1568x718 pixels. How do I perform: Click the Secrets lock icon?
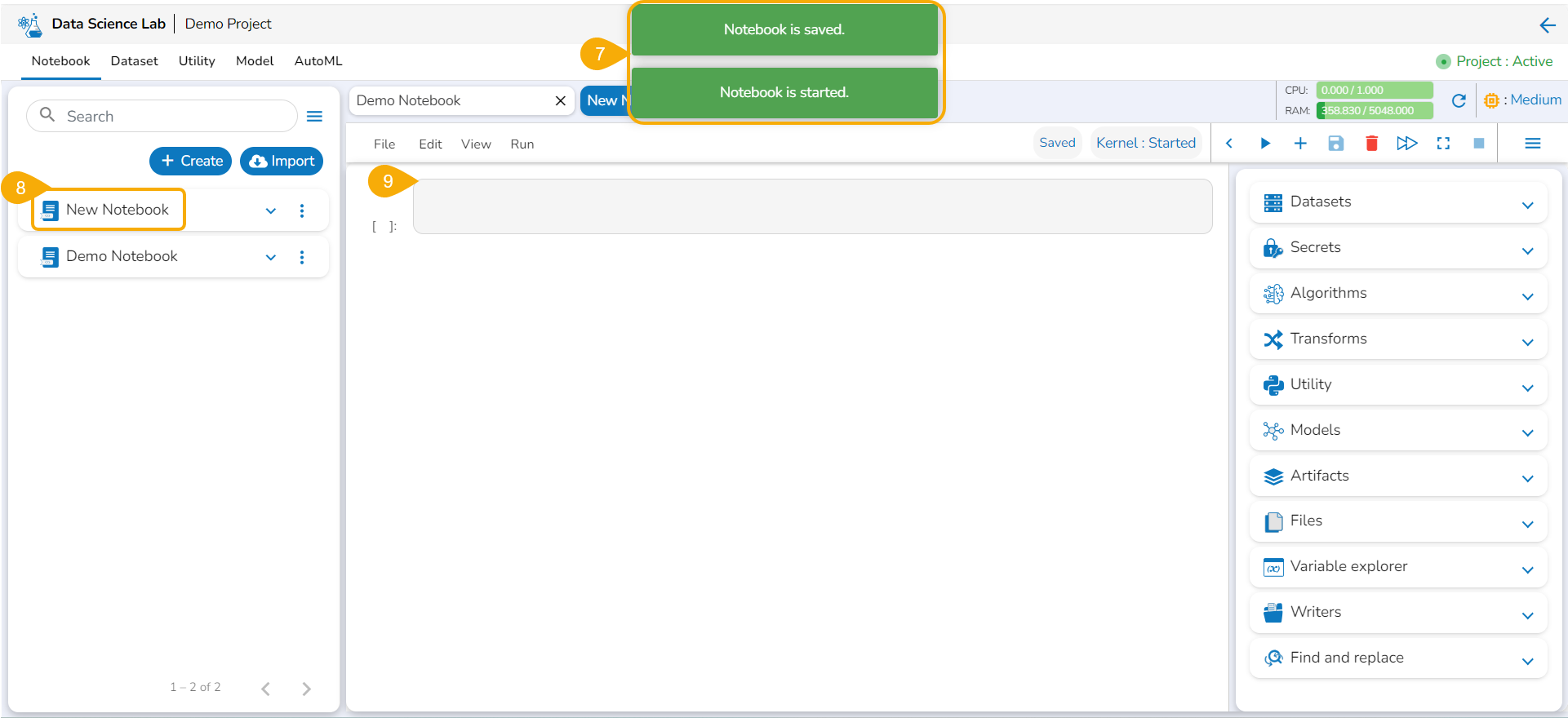(x=1273, y=248)
